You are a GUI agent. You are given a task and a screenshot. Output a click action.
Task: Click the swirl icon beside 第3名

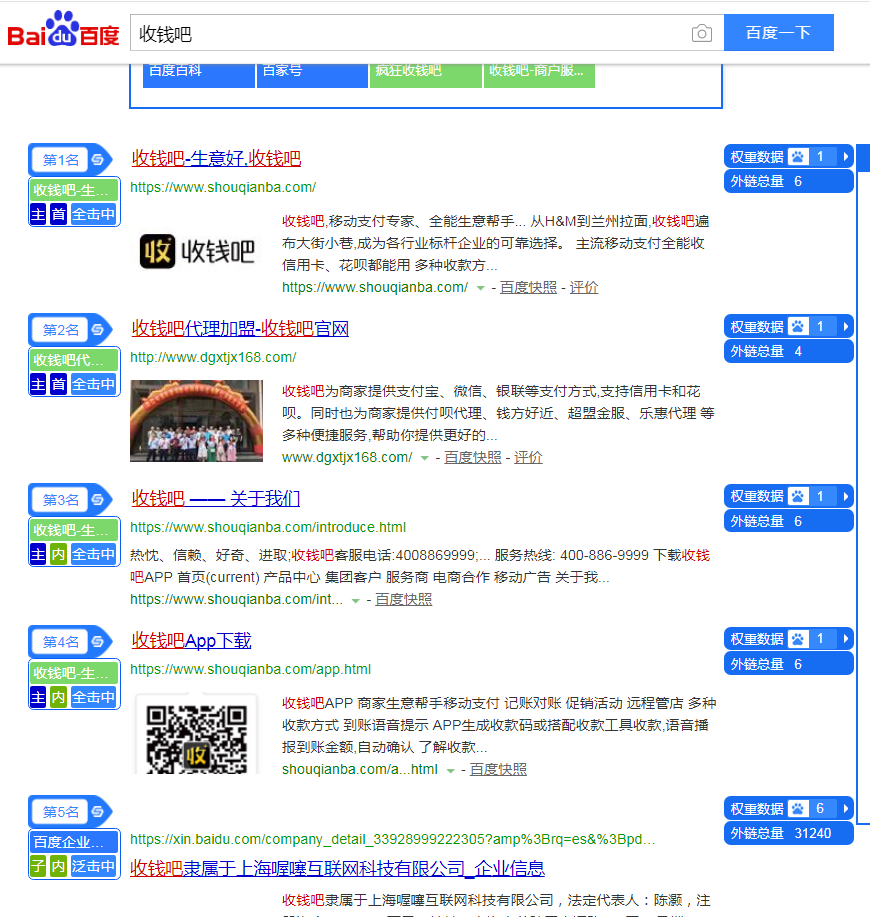(98, 499)
